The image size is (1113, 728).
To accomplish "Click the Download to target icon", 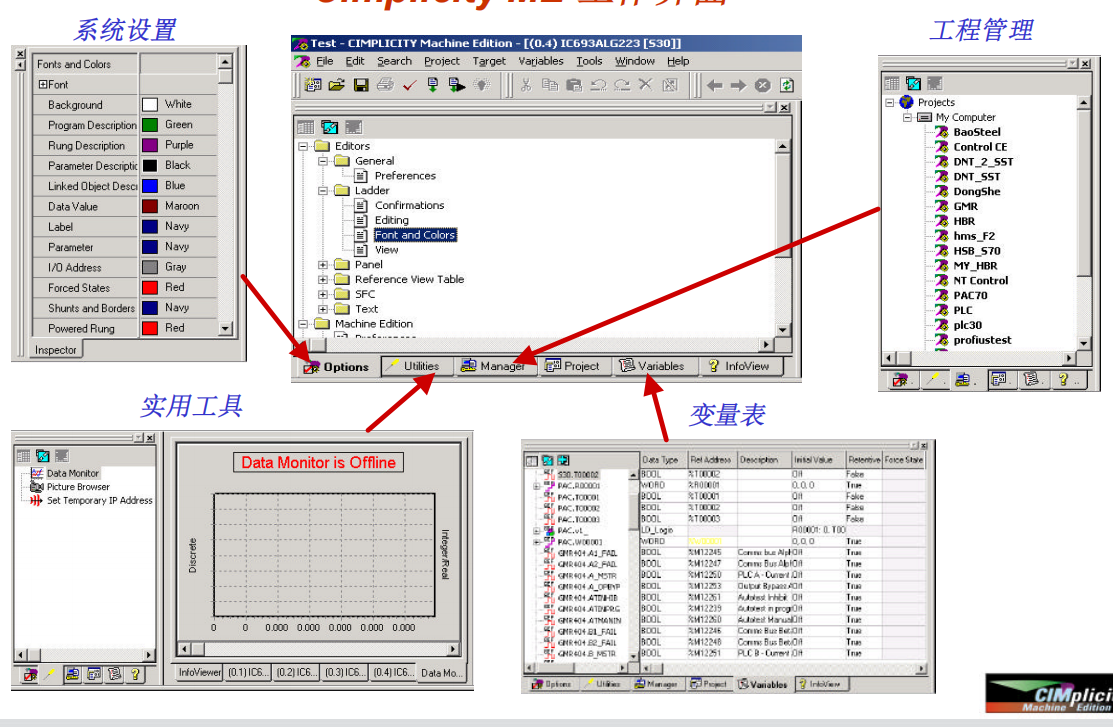I will [432, 85].
